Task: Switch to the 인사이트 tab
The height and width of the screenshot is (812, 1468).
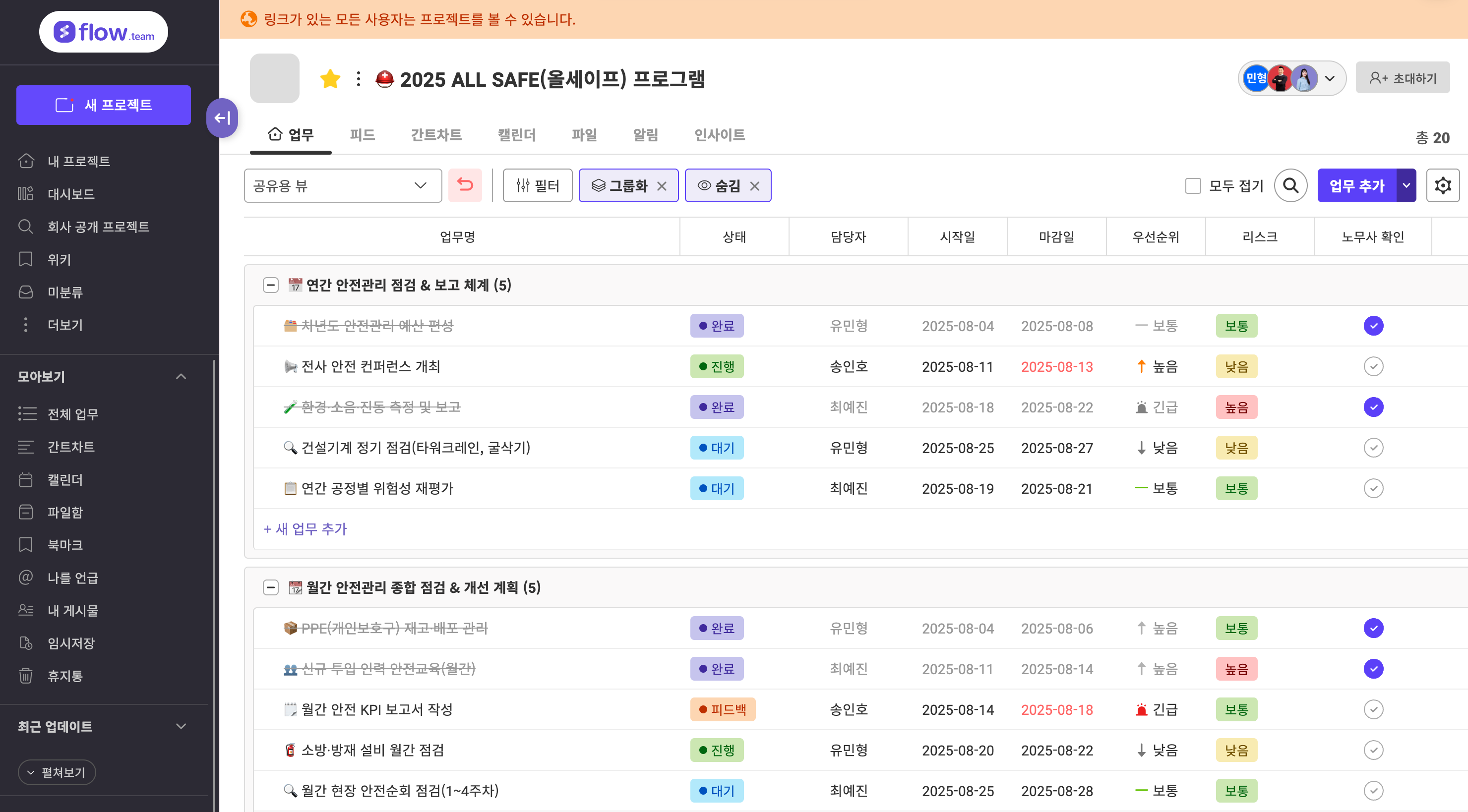Action: [719, 135]
